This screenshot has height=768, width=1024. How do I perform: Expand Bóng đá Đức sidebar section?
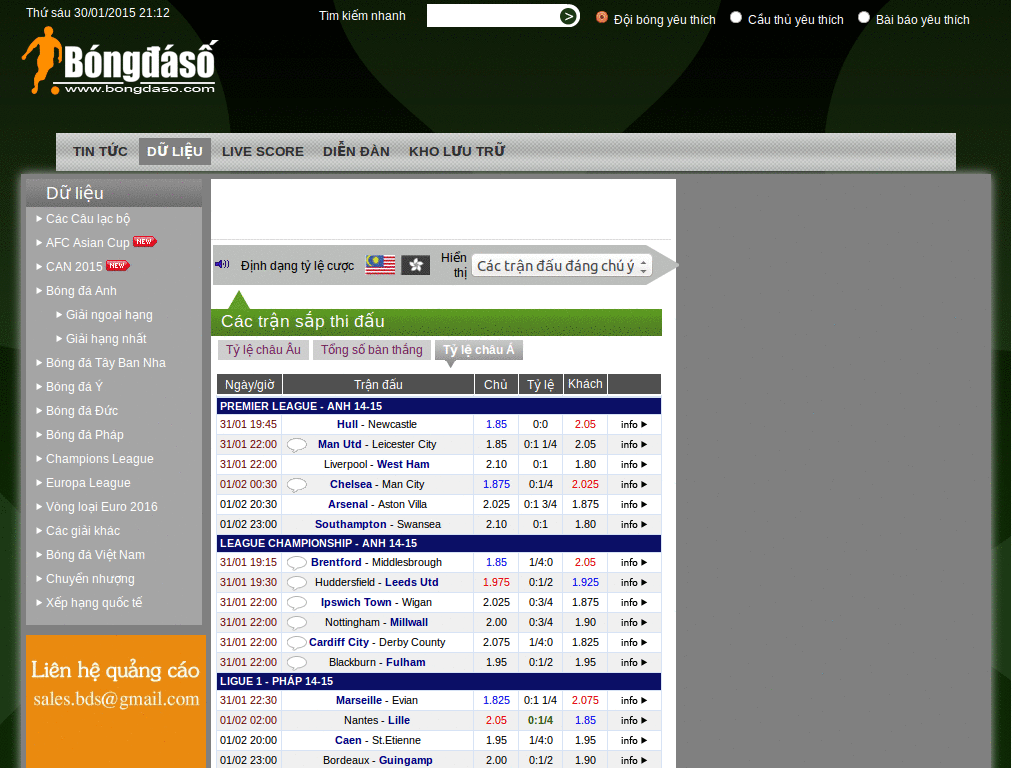[82, 411]
